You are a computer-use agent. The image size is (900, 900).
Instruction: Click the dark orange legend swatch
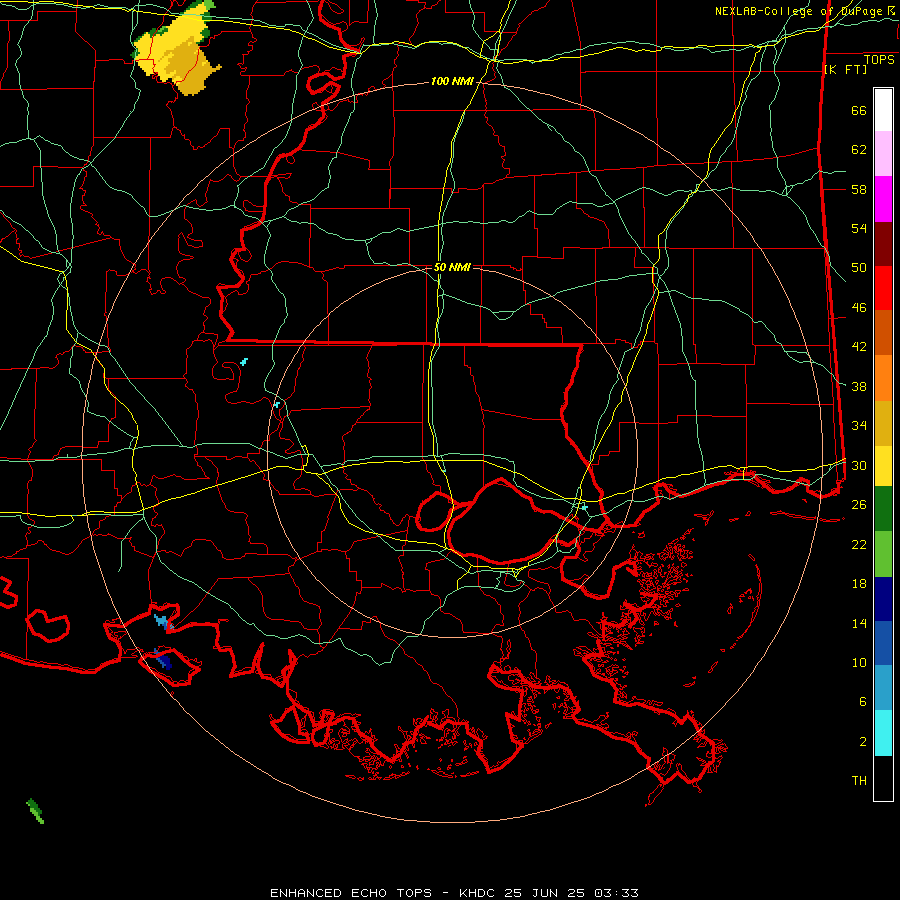point(883,332)
